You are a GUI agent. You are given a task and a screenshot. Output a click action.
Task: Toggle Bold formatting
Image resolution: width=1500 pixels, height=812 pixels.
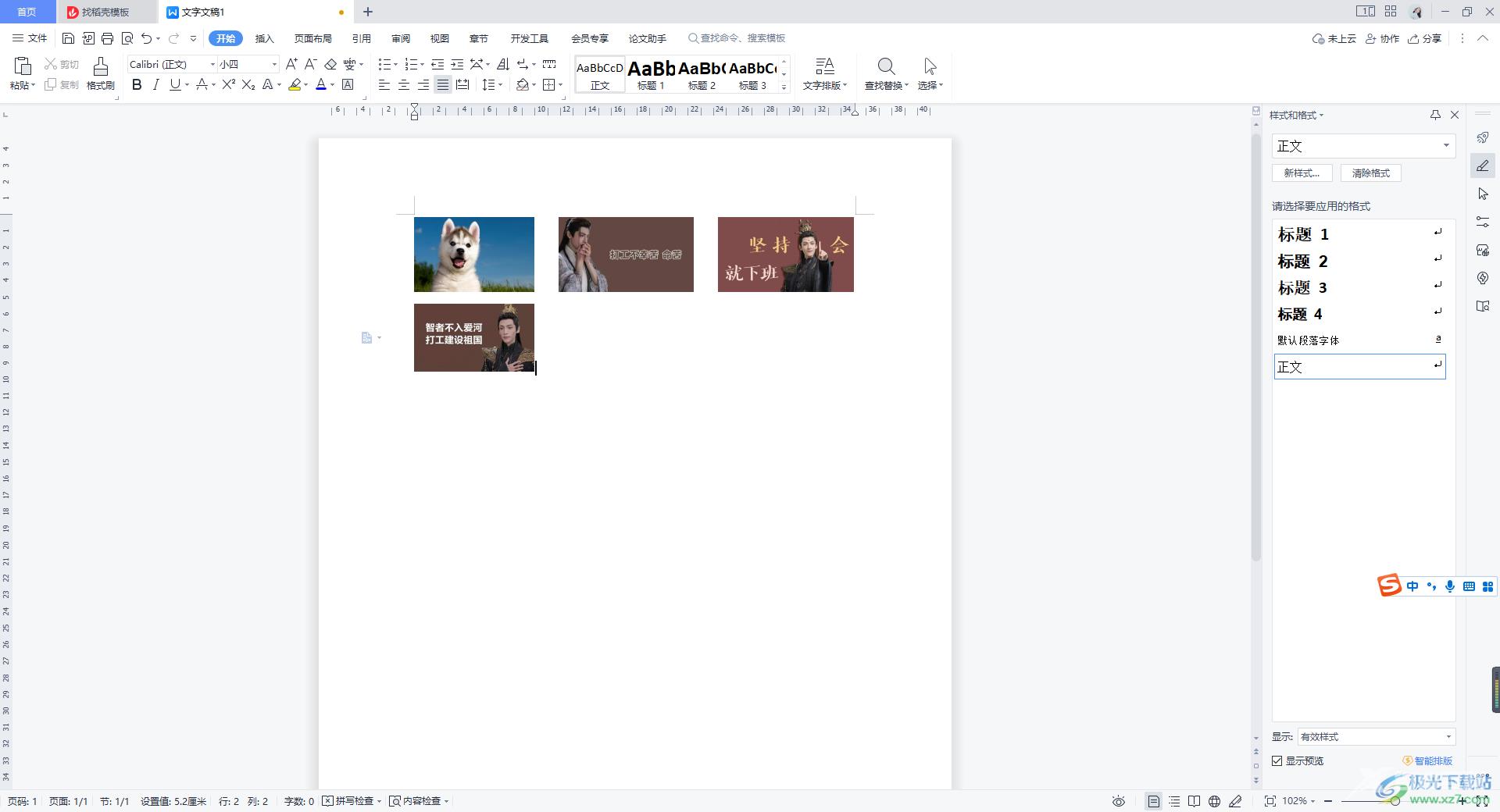coord(137,84)
